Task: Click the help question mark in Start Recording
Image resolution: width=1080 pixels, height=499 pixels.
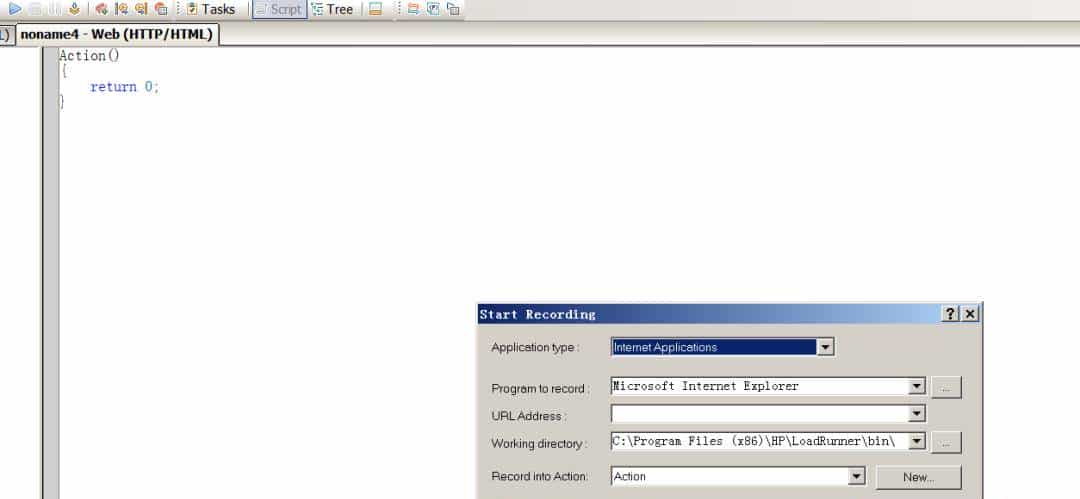Action: (x=950, y=314)
